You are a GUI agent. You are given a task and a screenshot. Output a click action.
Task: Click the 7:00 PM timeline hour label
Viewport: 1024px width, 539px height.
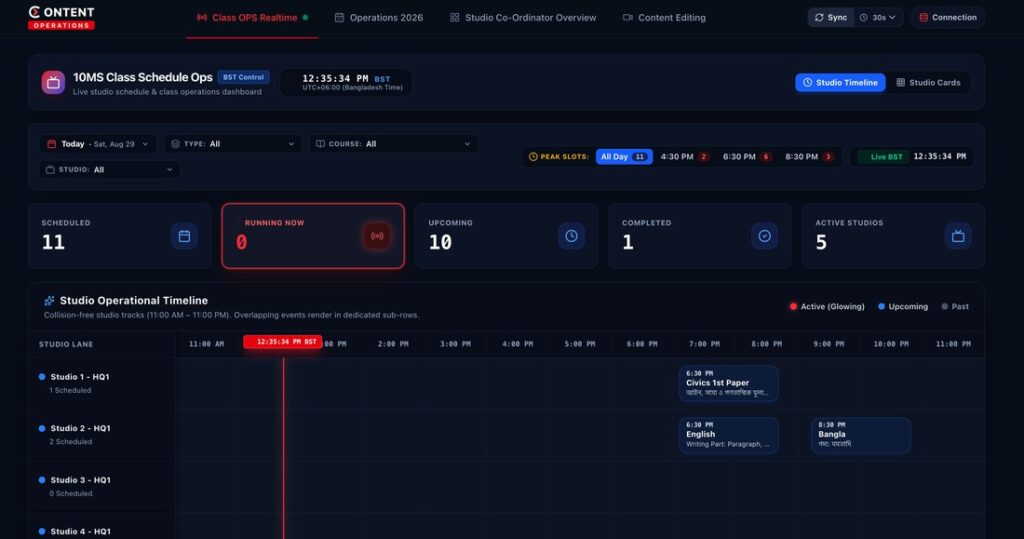pyautogui.click(x=704, y=344)
